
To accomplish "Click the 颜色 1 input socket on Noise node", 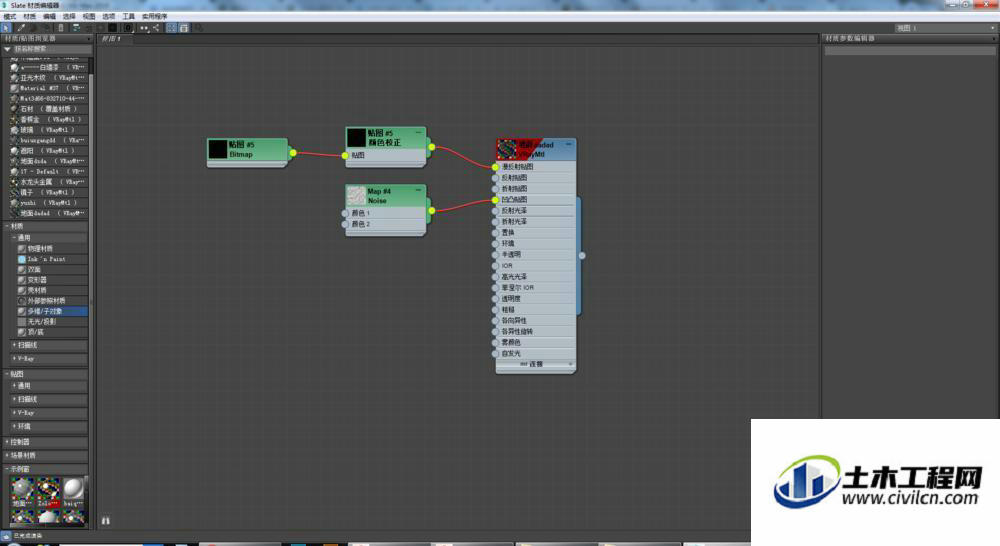I will point(345,213).
